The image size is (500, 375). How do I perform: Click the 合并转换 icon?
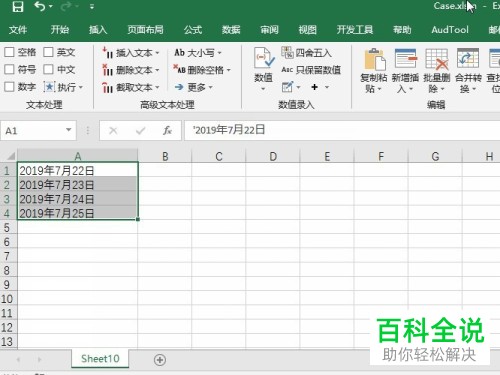click(468, 58)
